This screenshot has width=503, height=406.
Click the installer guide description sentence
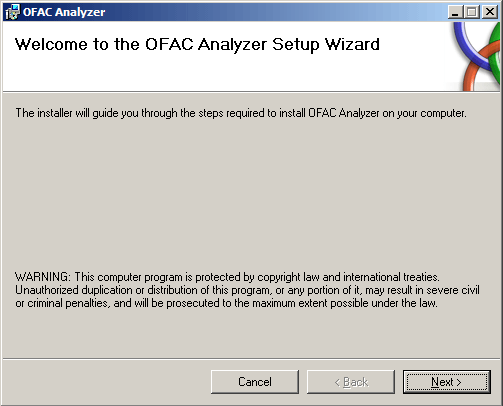241,113
